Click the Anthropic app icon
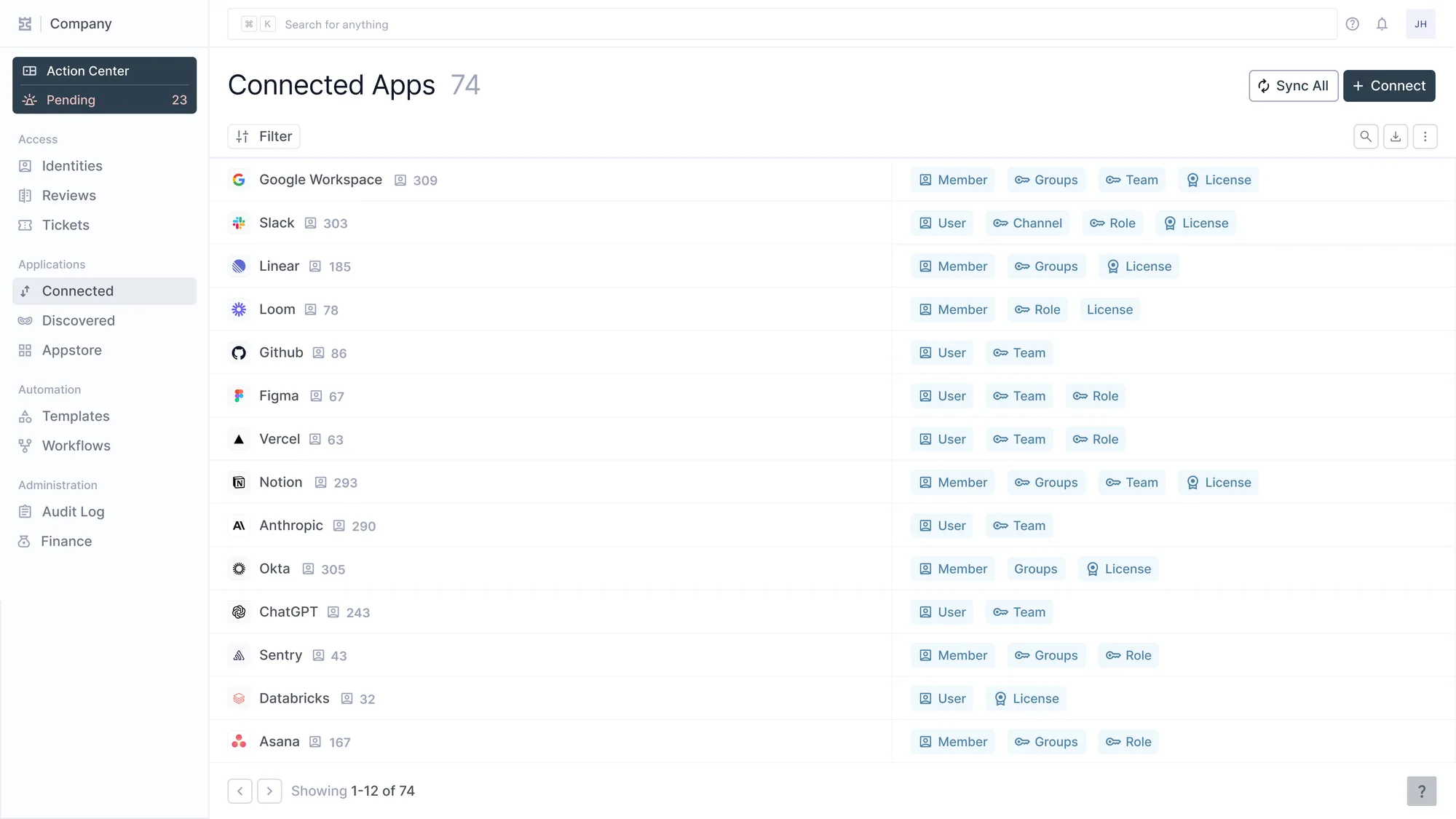The width and height of the screenshot is (1456, 819). tap(239, 526)
